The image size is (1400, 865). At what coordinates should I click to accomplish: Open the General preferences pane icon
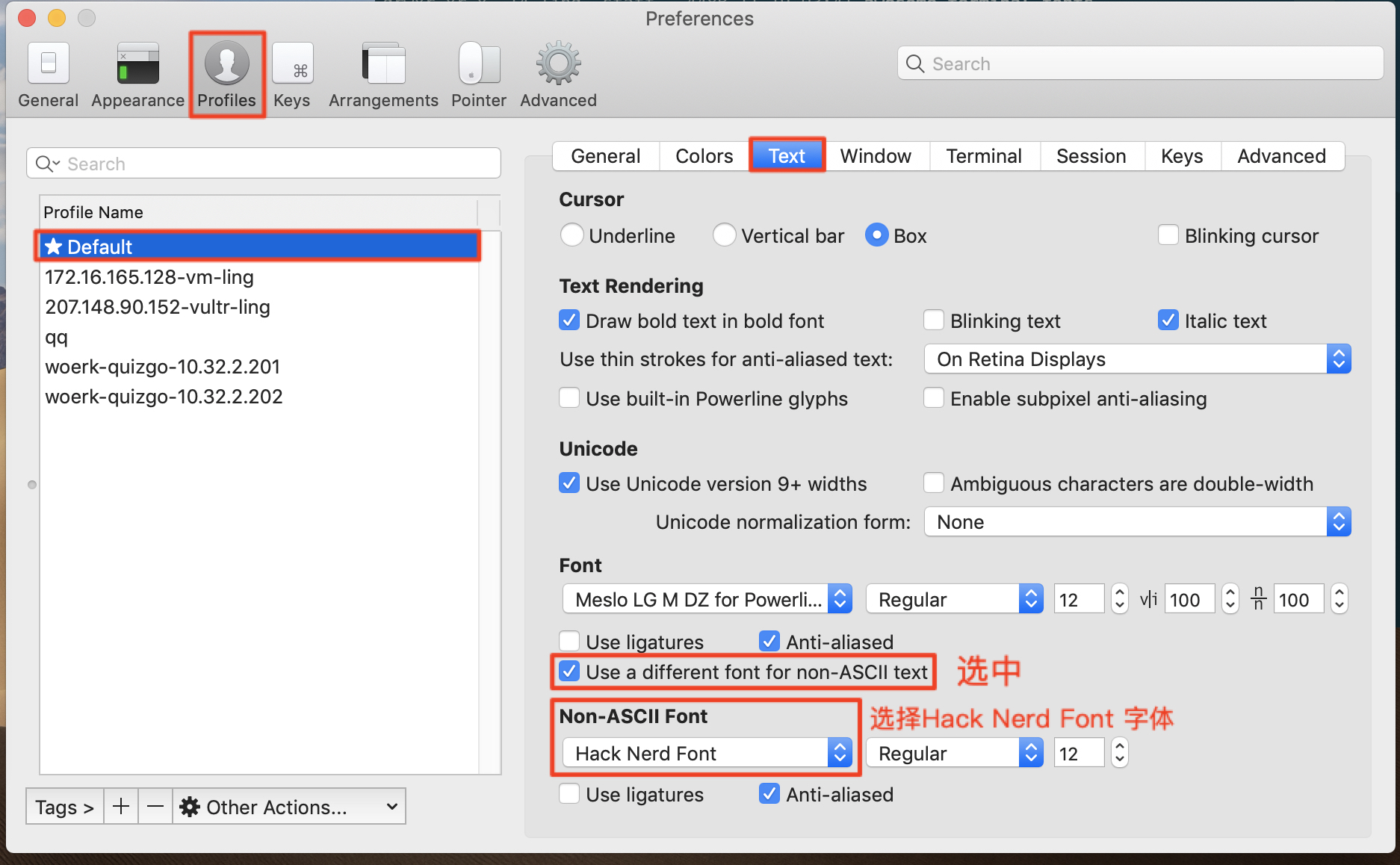[x=49, y=63]
